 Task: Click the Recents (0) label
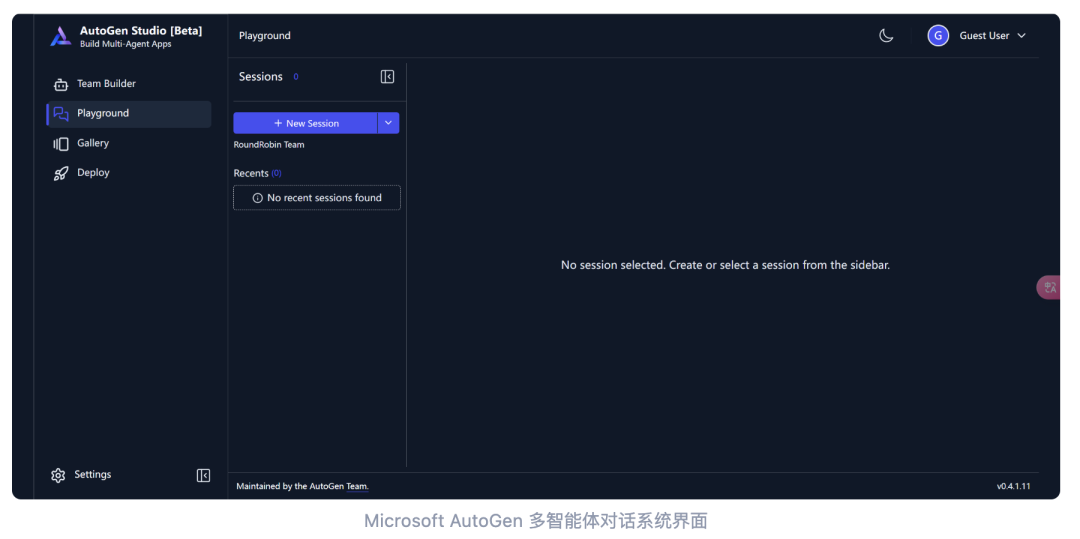[x=258, y=173]
